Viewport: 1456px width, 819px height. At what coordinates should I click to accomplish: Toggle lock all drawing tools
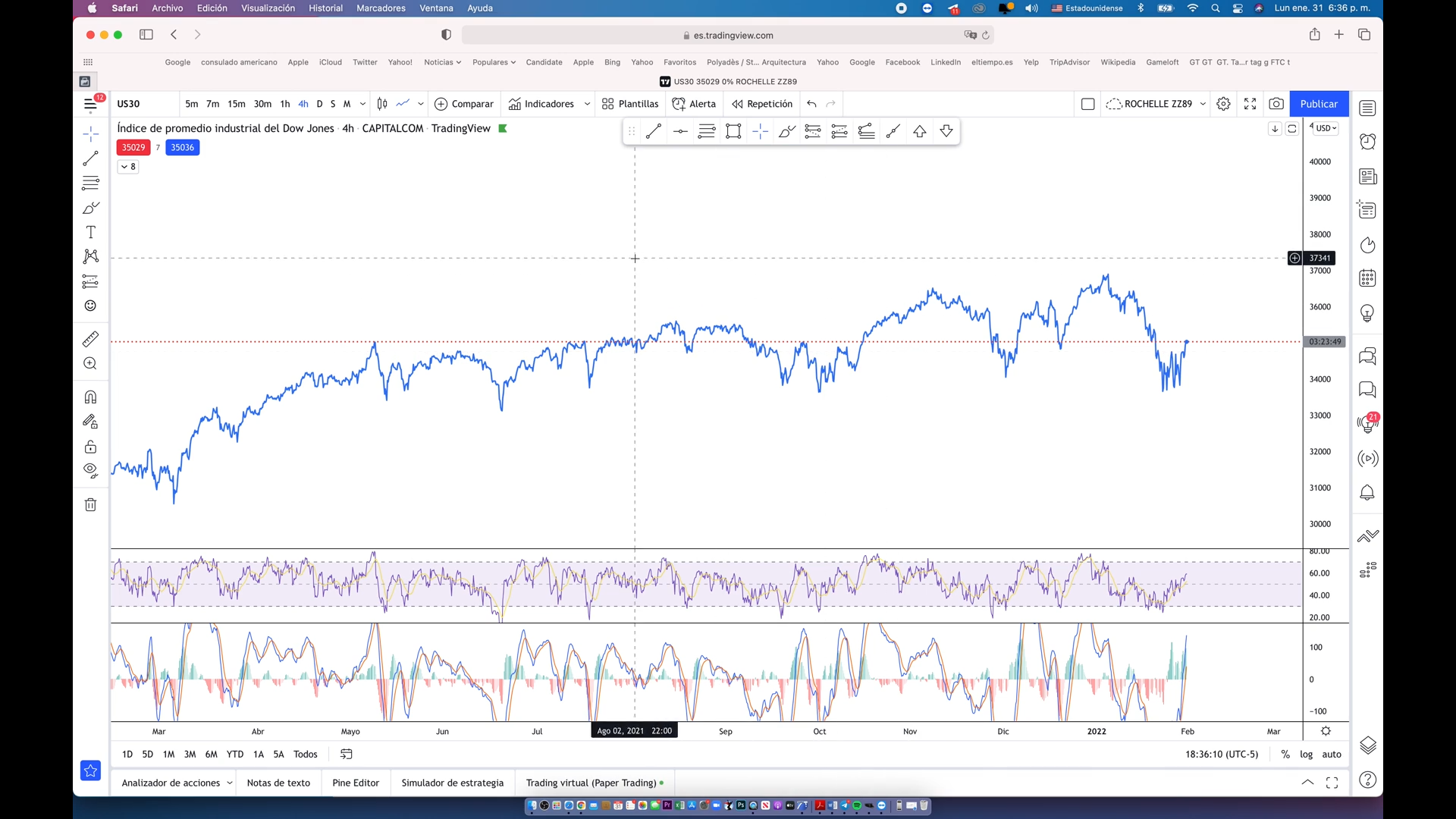pyautogui.click(x=90, y=447)
